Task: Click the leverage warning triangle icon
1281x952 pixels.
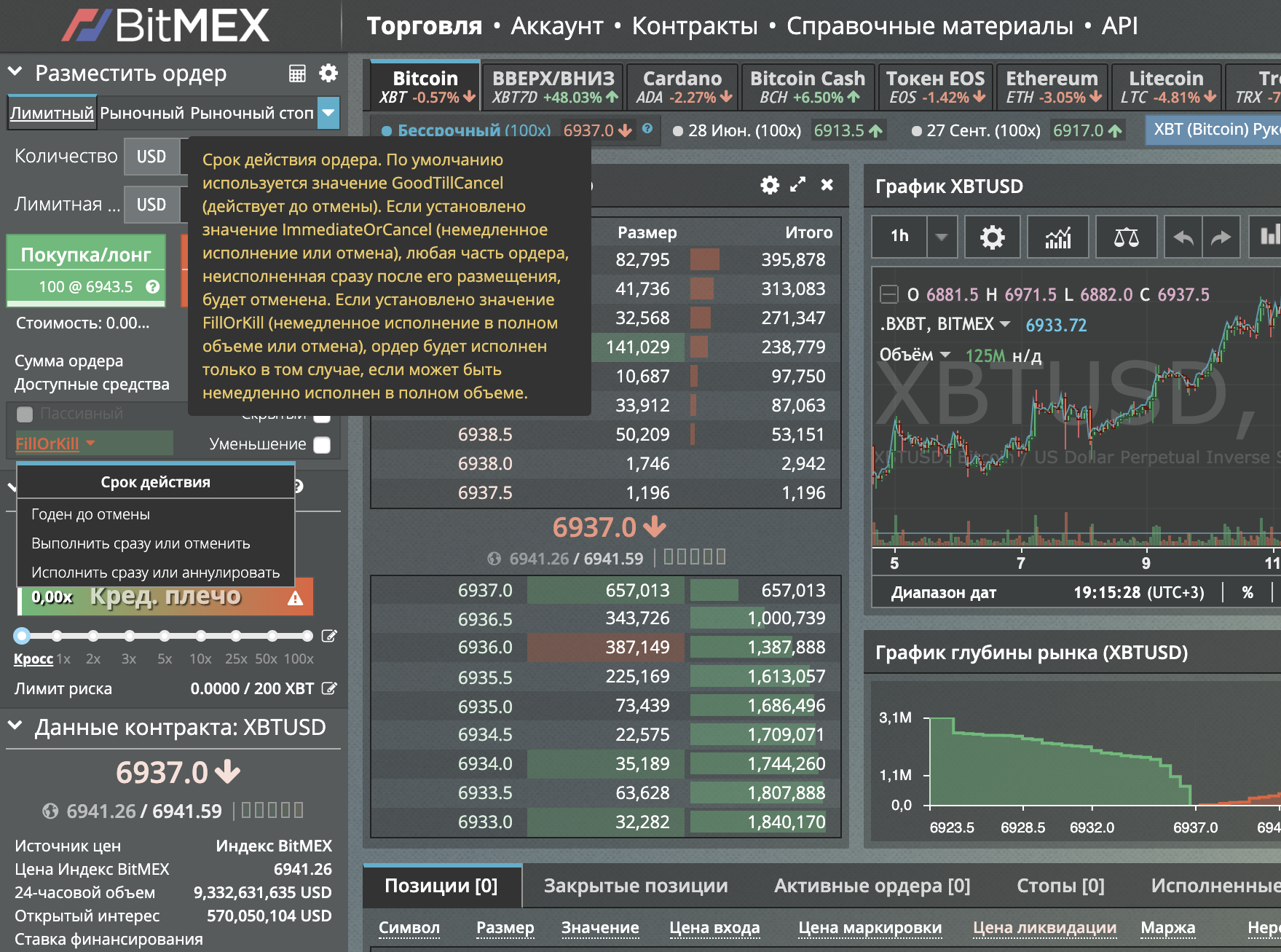Action: coord(295,598)
